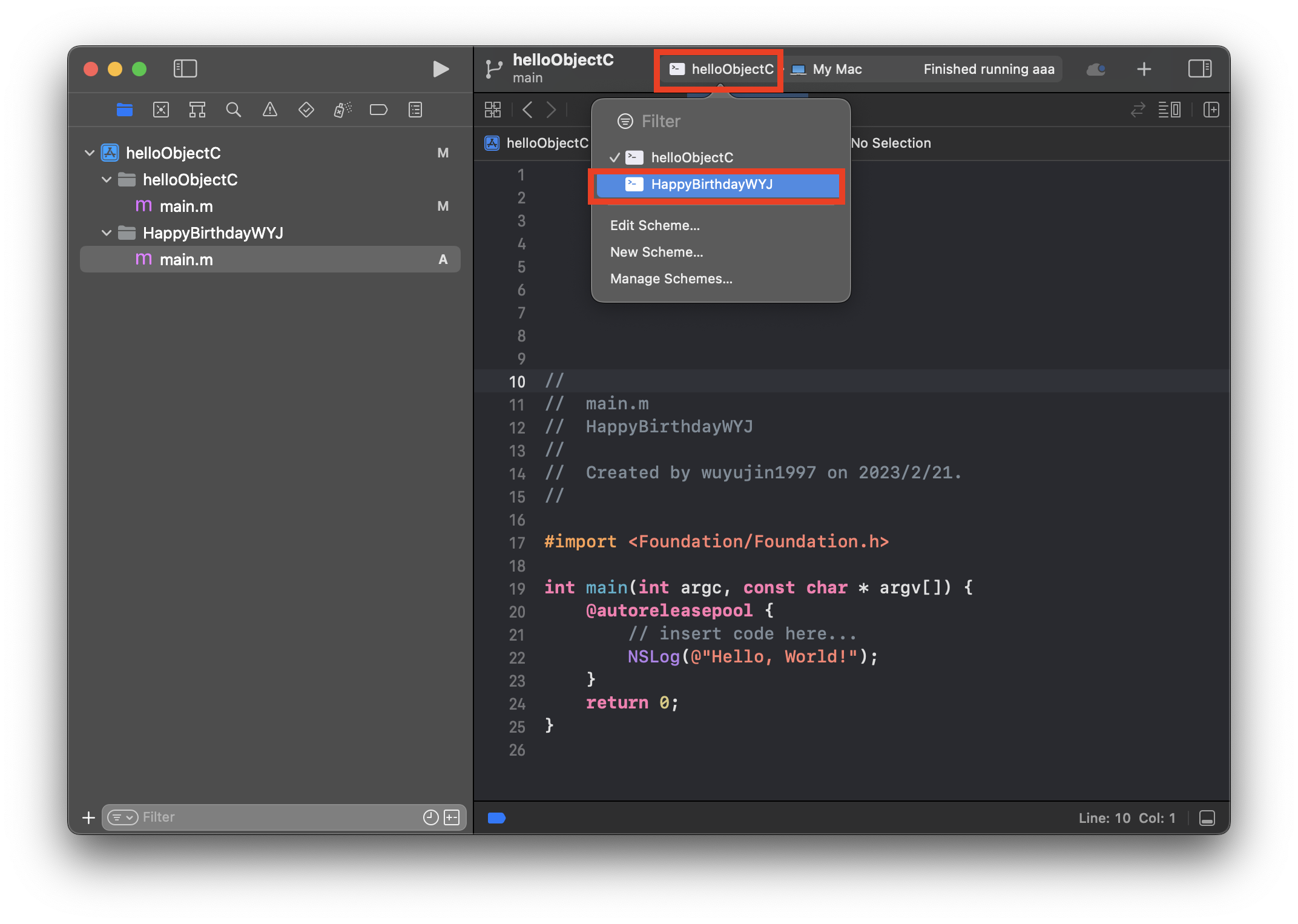The width and height of the screenshot is (1298, 924).
Task: Click the Library plus button in toolbar
Action: [x=1144, y=69]
